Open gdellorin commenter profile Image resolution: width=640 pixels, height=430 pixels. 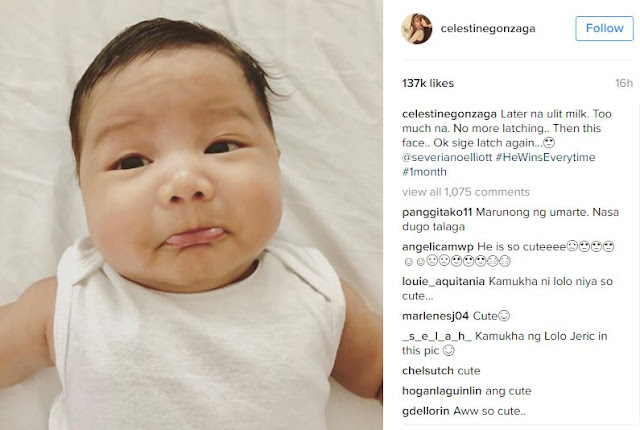(426, 411)
